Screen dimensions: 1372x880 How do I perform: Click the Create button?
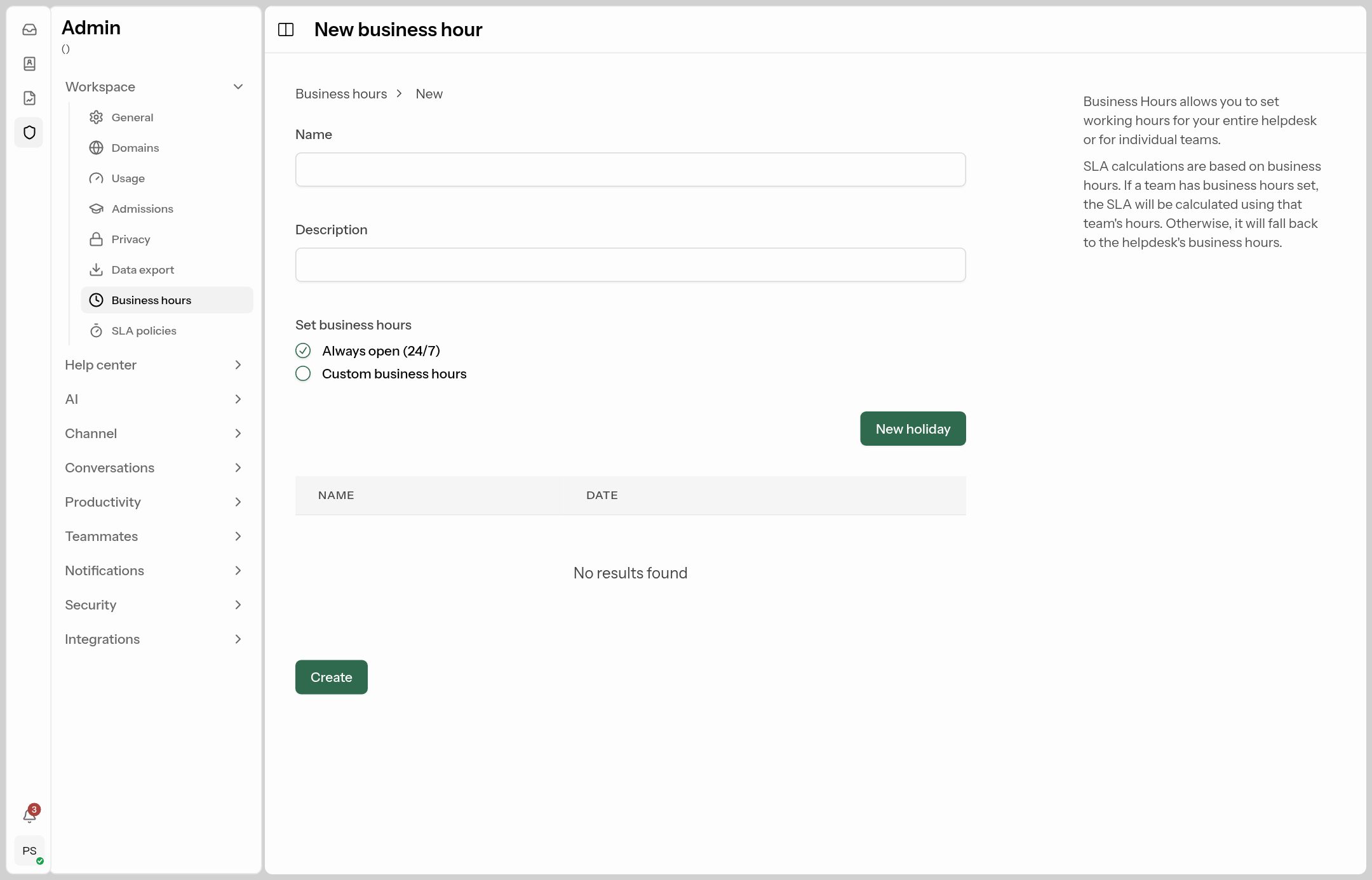click(332, 677)
